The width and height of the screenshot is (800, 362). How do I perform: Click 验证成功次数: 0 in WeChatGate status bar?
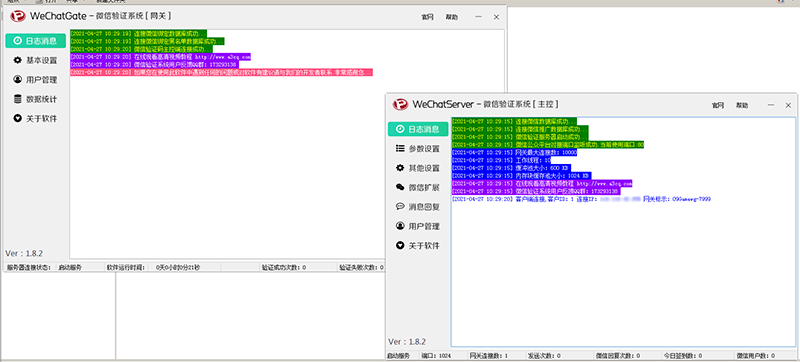click(x=284, y=267)
